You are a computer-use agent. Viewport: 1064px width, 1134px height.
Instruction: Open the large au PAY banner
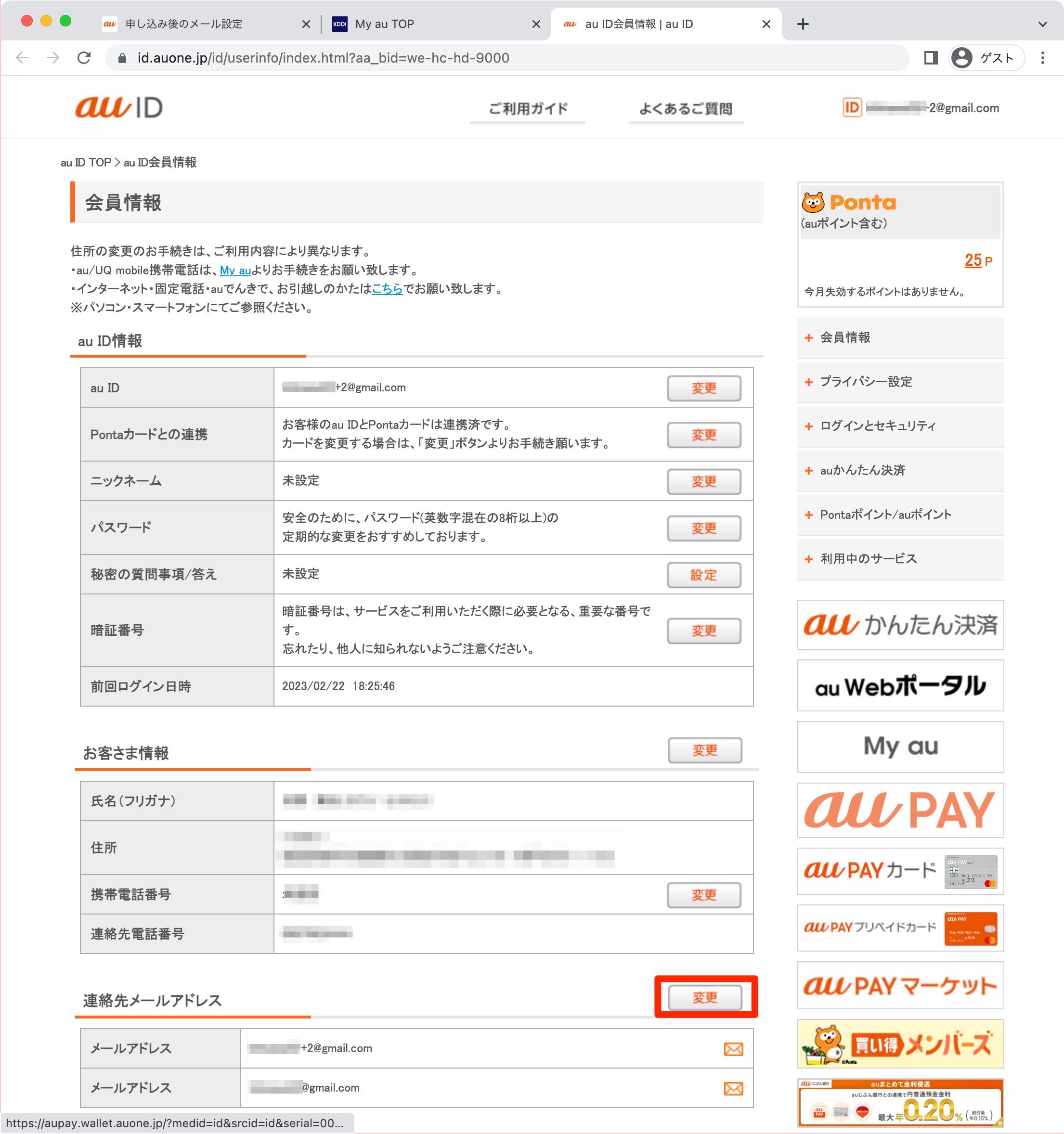coord(900,810)
